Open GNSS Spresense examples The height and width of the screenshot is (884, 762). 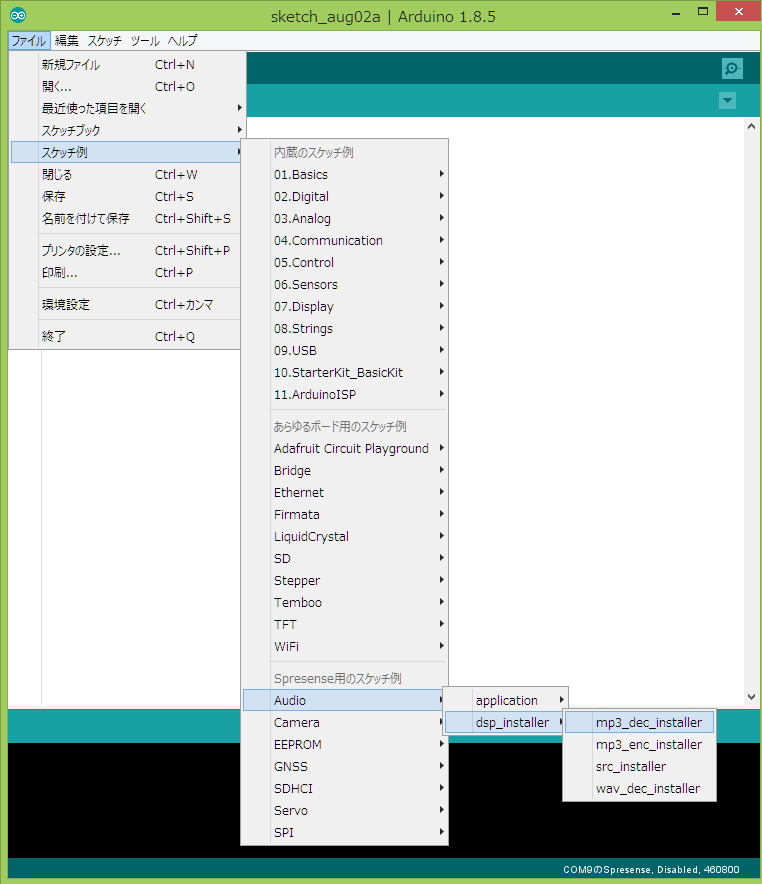(345, 767)
